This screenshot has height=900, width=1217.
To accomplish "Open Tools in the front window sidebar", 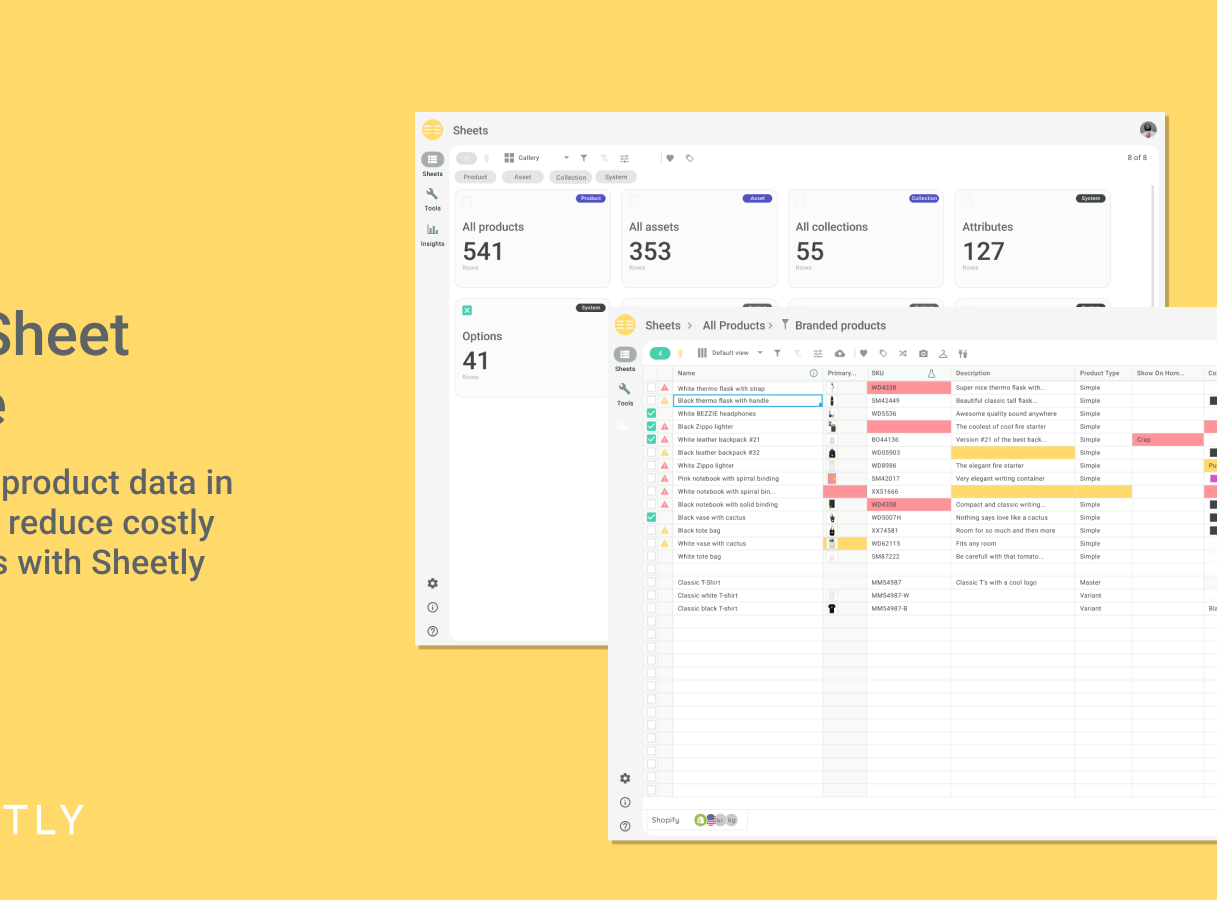I will tap(625, 393).
